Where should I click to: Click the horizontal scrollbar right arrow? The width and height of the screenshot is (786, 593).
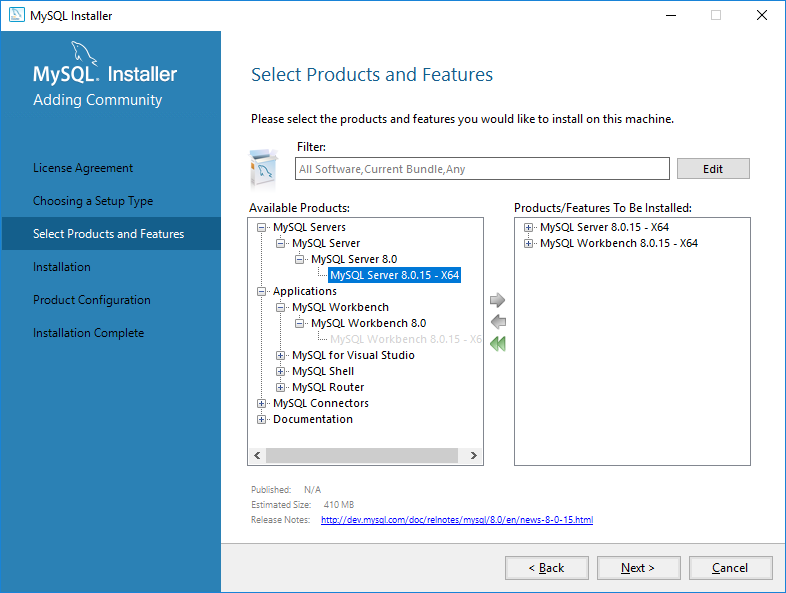473,455
